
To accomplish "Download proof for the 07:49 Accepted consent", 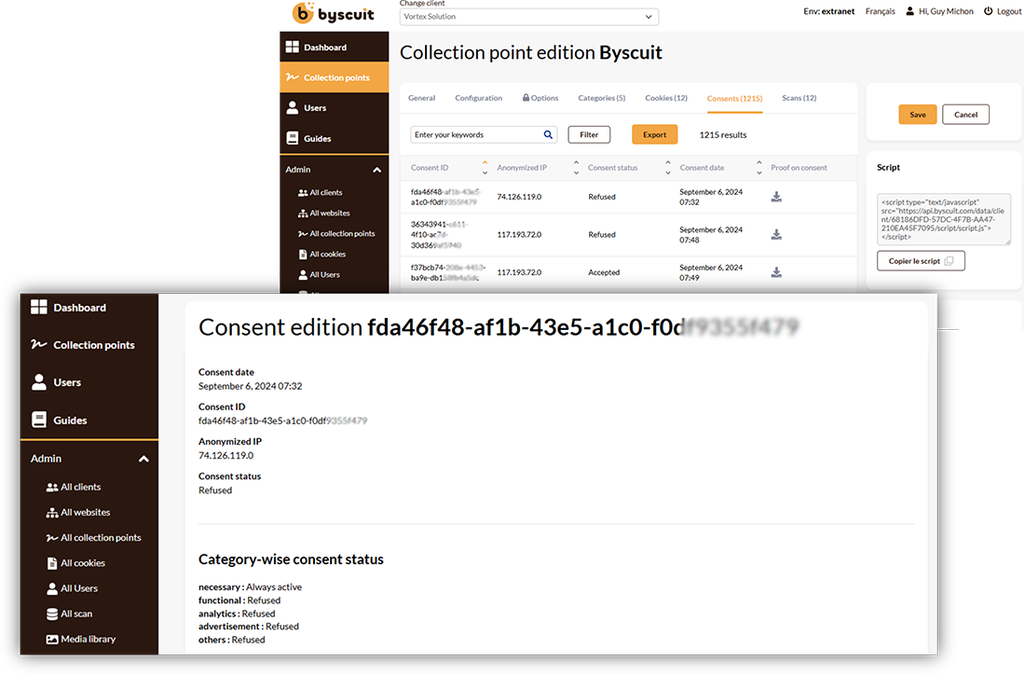I will click(776, 272).
